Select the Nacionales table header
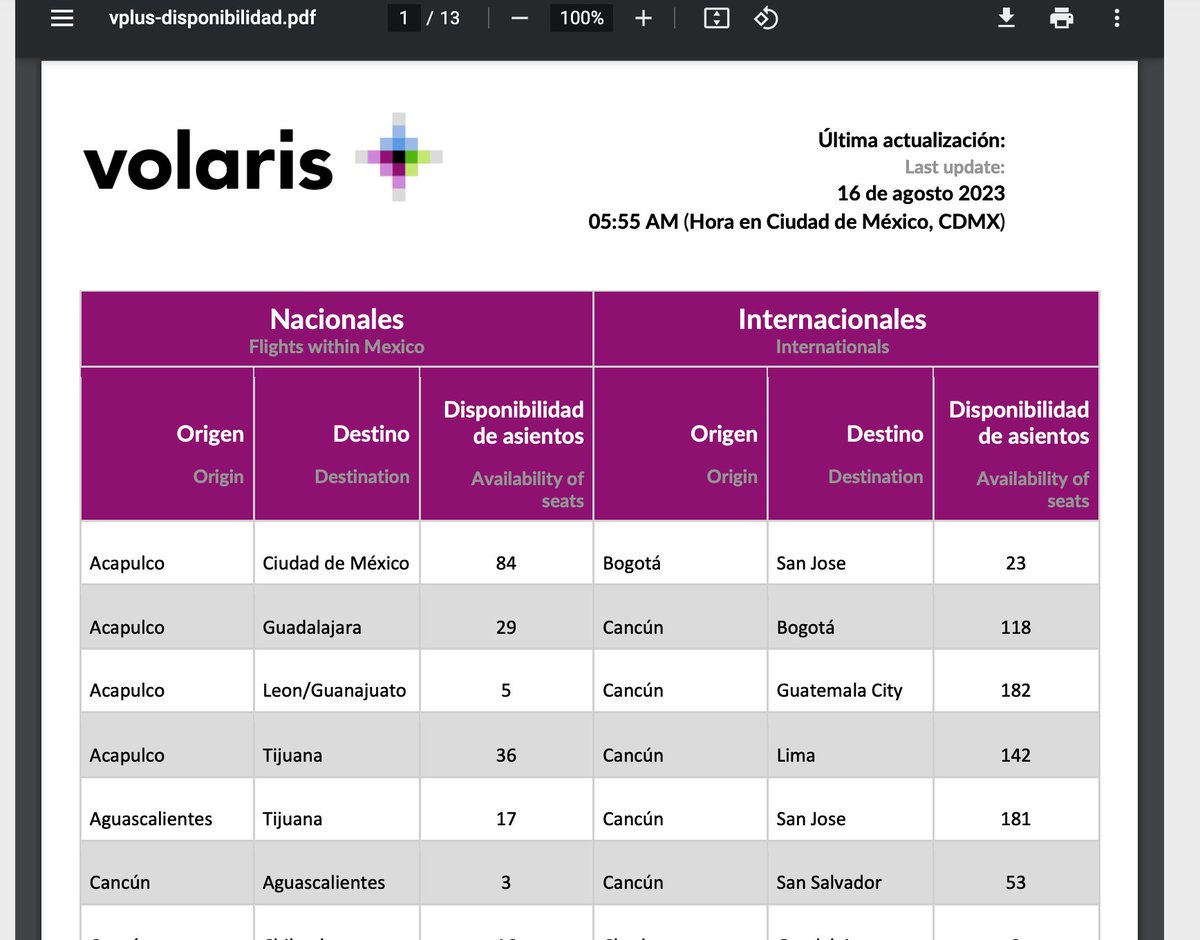The width and height of the screenshot is (1200, 940). tap(337, 330)
